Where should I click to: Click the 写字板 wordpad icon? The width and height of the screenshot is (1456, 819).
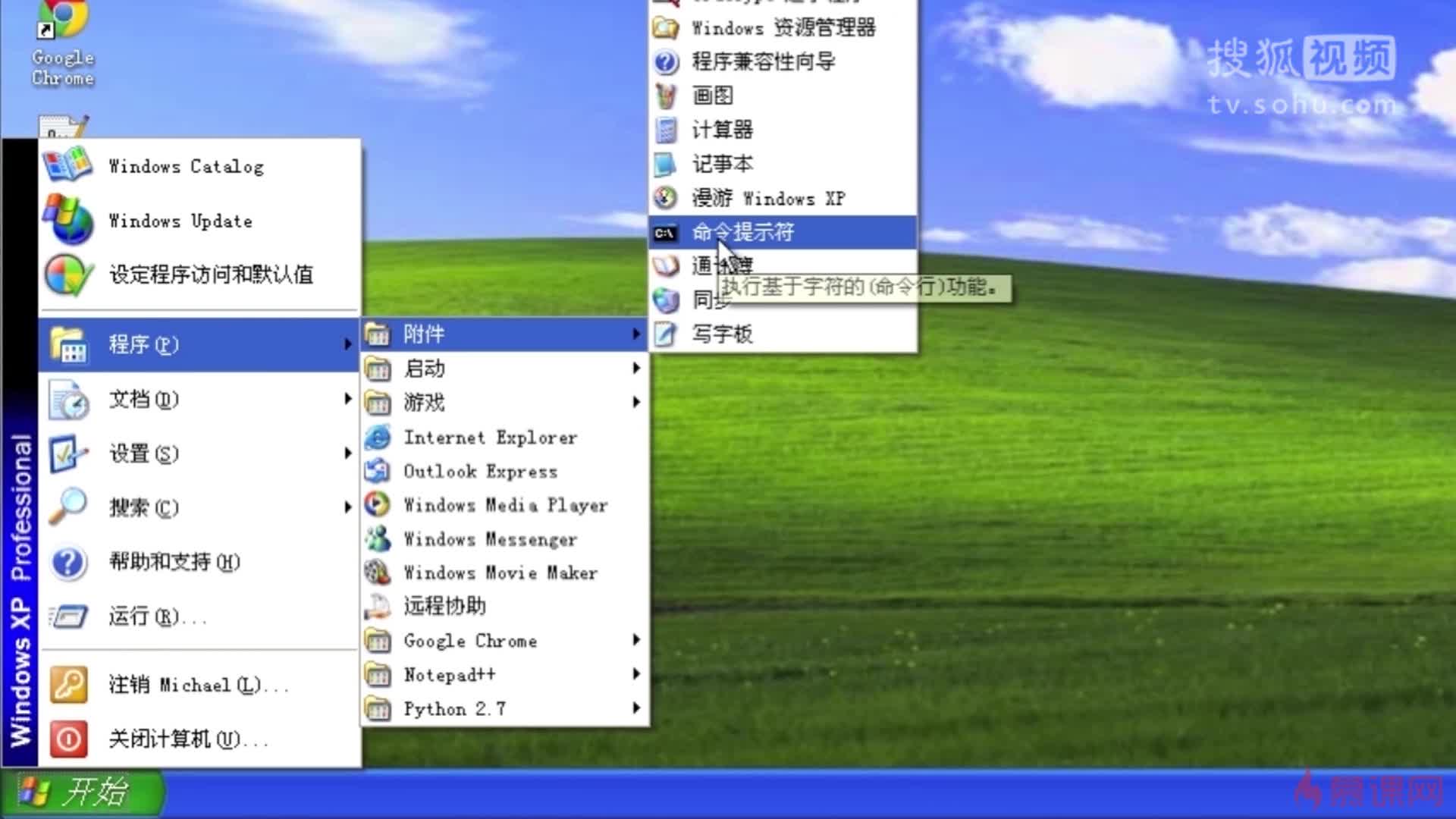[666, 334]
